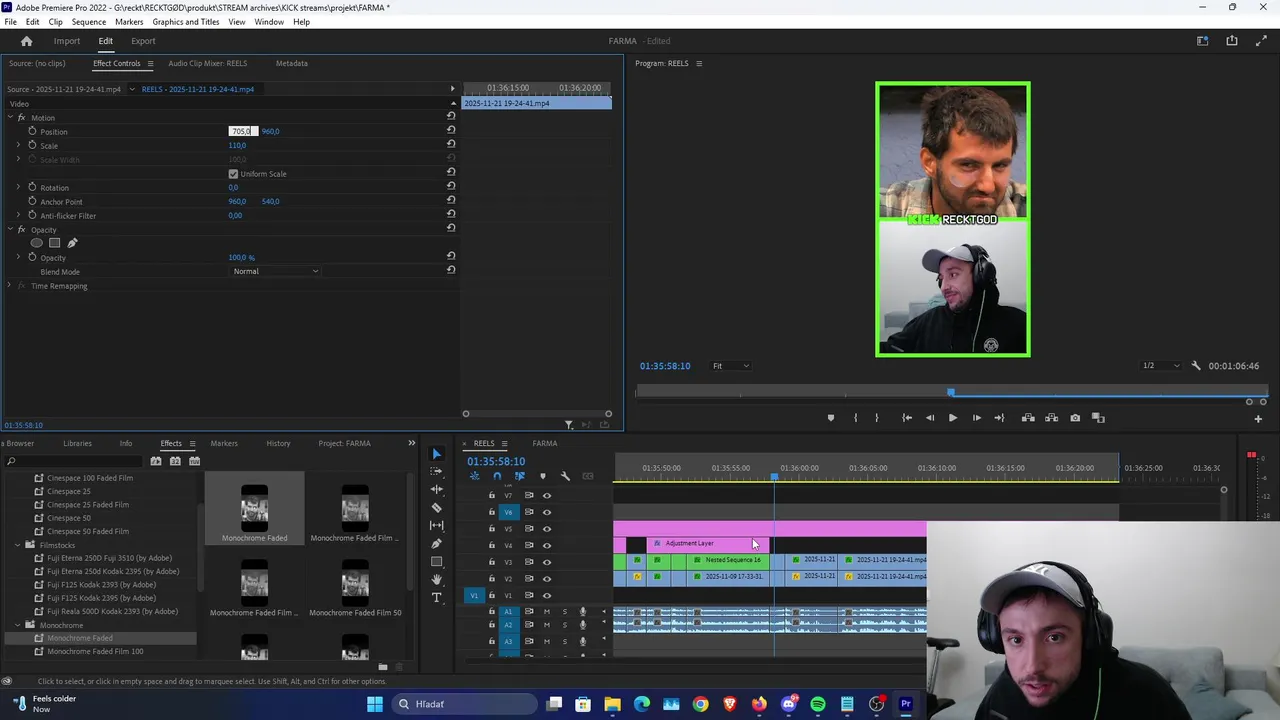The height and width of the screenshot is (720, 1280).
Task: Select the Track Select Forward tool
Action: [436, 472]
